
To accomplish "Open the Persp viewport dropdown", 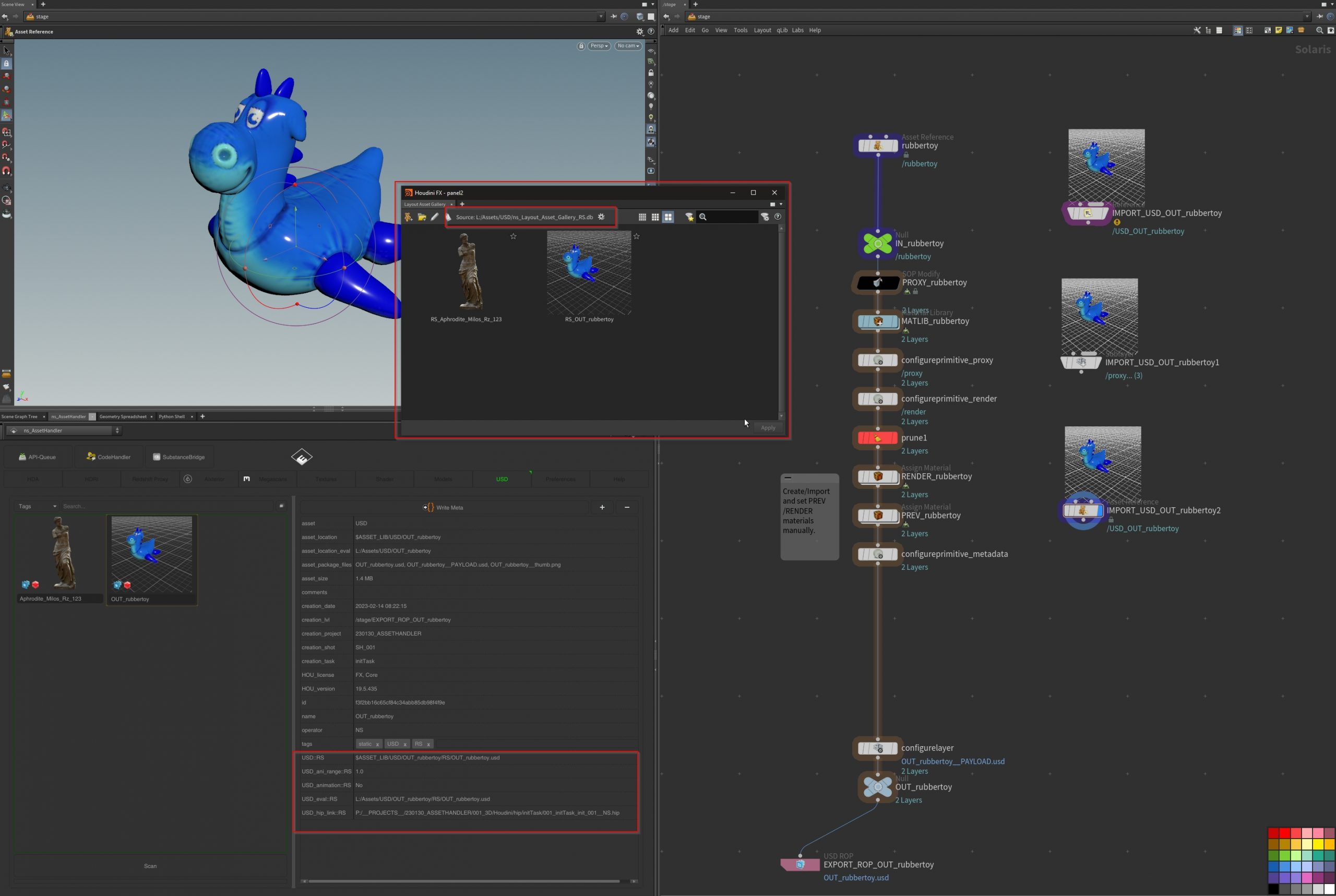I will point(599,46).
